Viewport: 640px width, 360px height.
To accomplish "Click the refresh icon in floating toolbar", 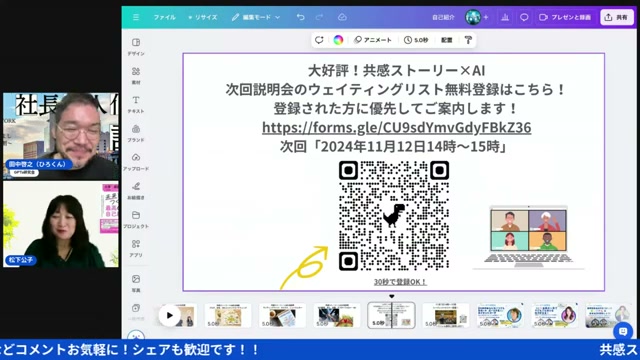I will click(x=319, y=40).
